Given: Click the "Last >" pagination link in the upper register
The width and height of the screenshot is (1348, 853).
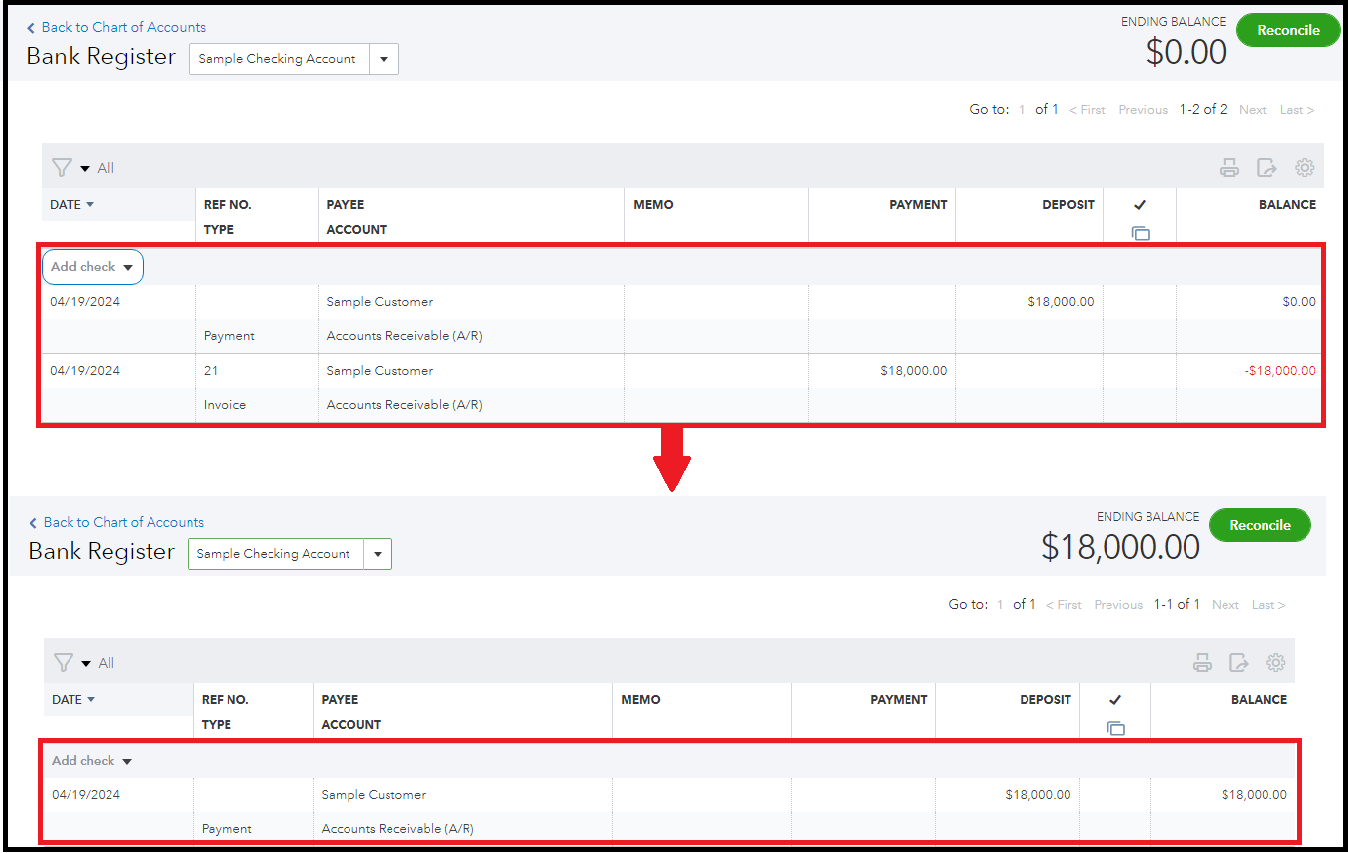Looking at the screenshot, I should point(1296,110).
